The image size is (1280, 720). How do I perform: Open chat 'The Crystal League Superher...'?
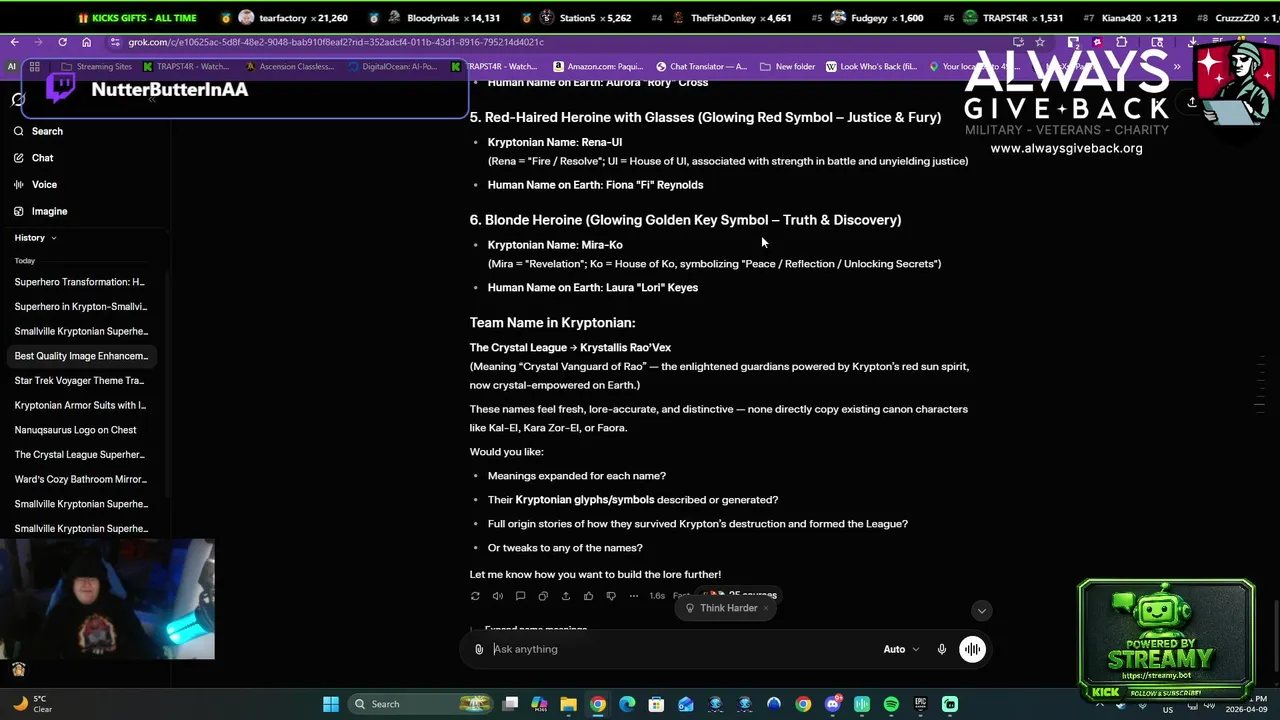click(80, 455)
